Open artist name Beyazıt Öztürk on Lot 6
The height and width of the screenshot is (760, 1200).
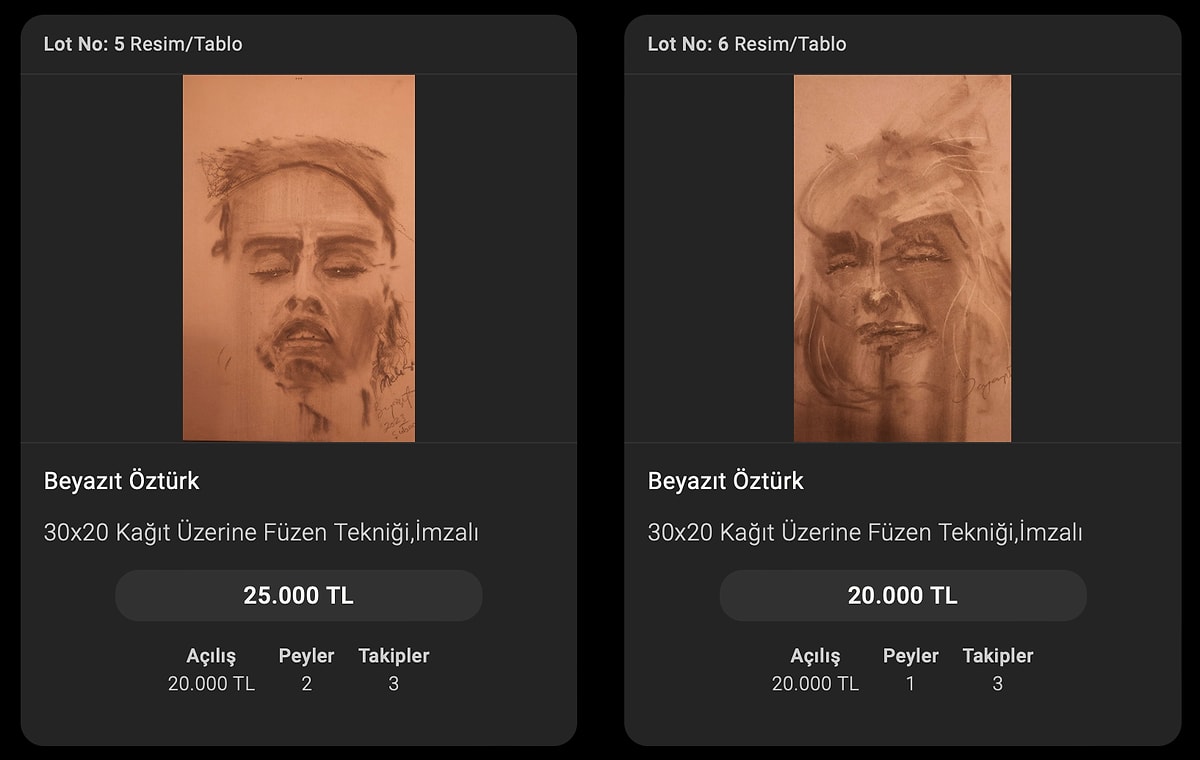click(x=725, y=481)
